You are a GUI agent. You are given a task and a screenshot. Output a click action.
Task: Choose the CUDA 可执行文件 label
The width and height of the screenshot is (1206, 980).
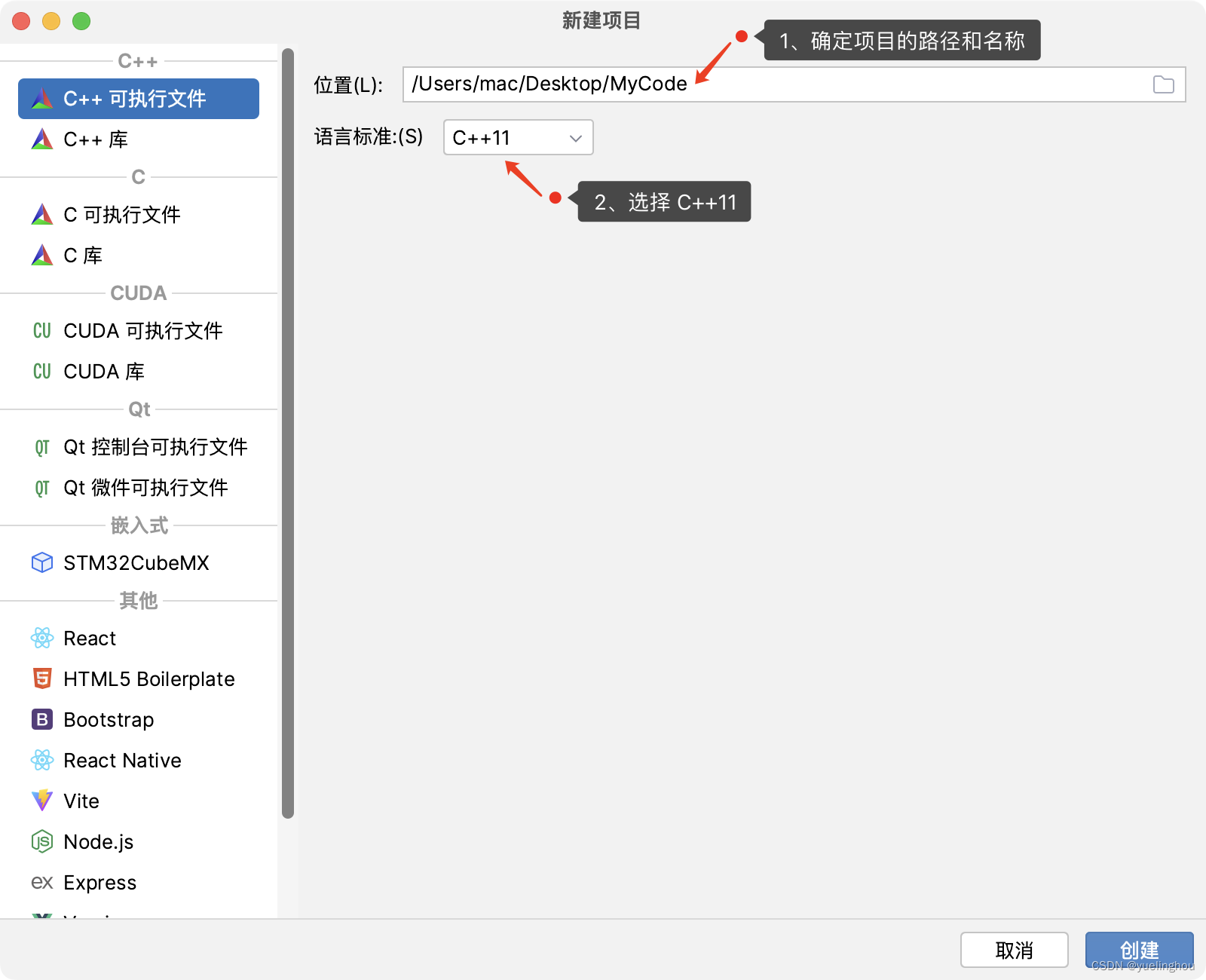[x=143, y=331]
